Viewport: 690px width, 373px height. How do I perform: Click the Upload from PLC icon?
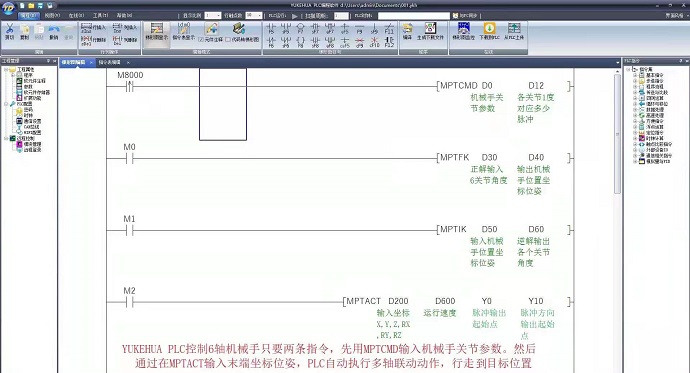click(x=514, y=32)
